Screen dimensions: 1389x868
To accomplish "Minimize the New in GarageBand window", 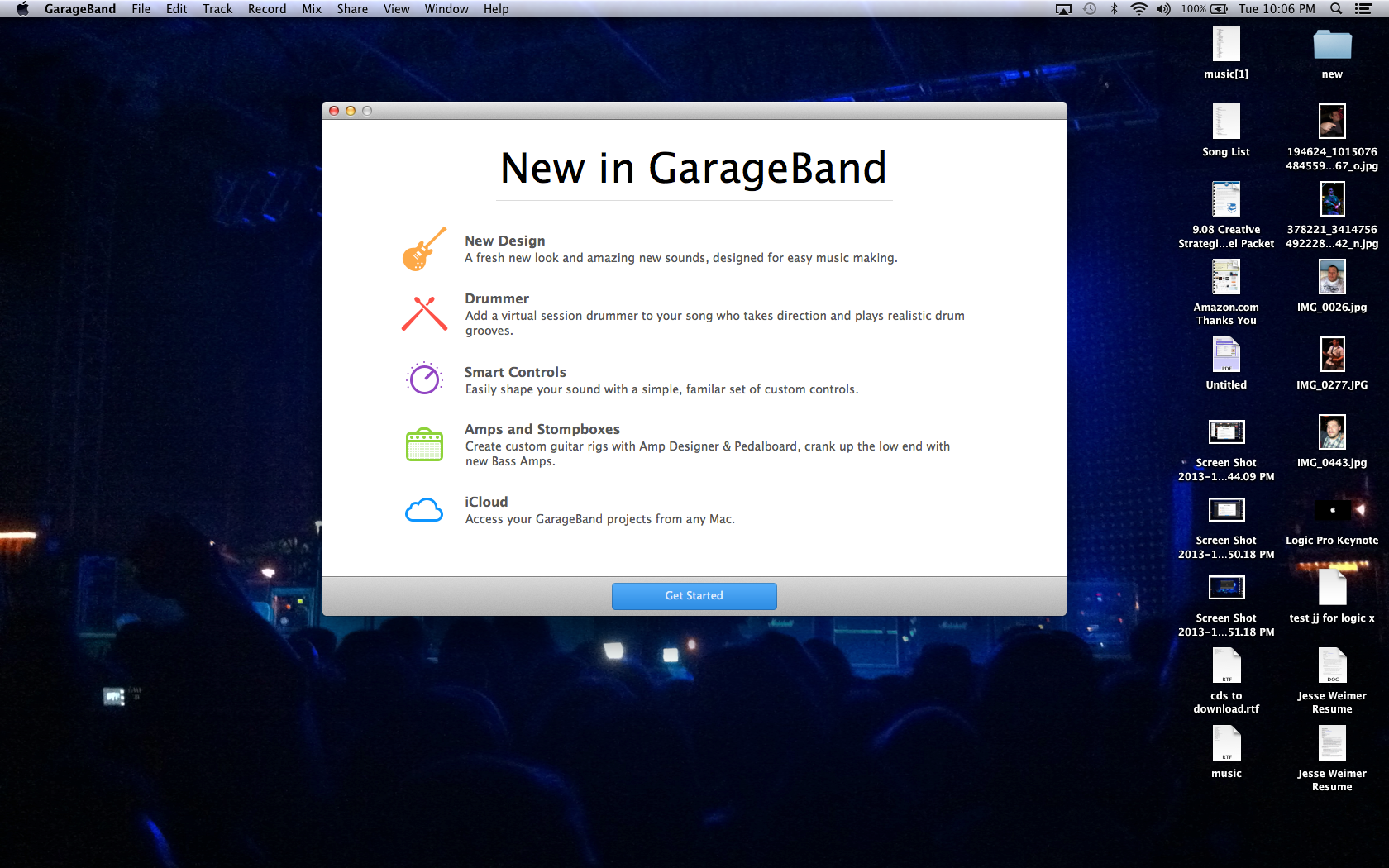I will 351,111.
